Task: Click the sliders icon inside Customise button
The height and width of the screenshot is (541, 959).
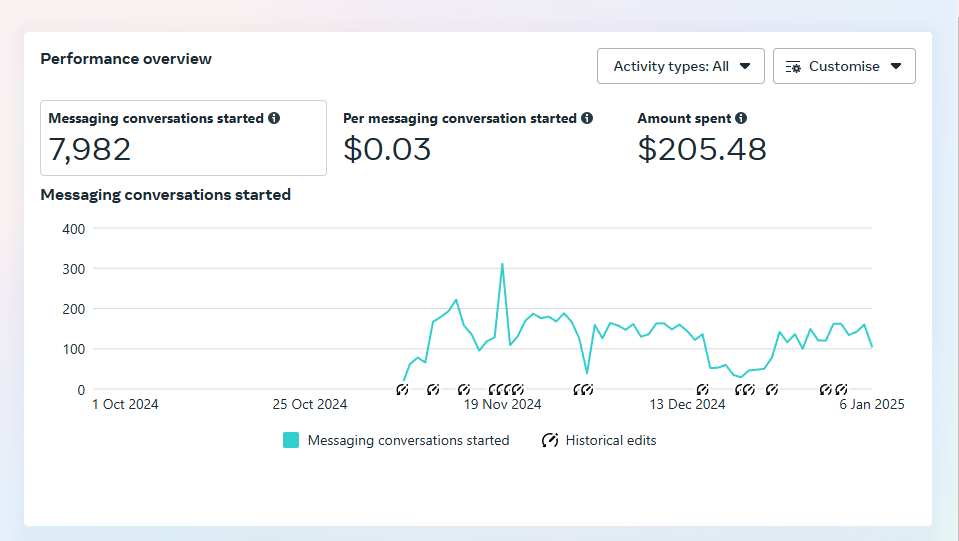Action: (x=794, y=67)
